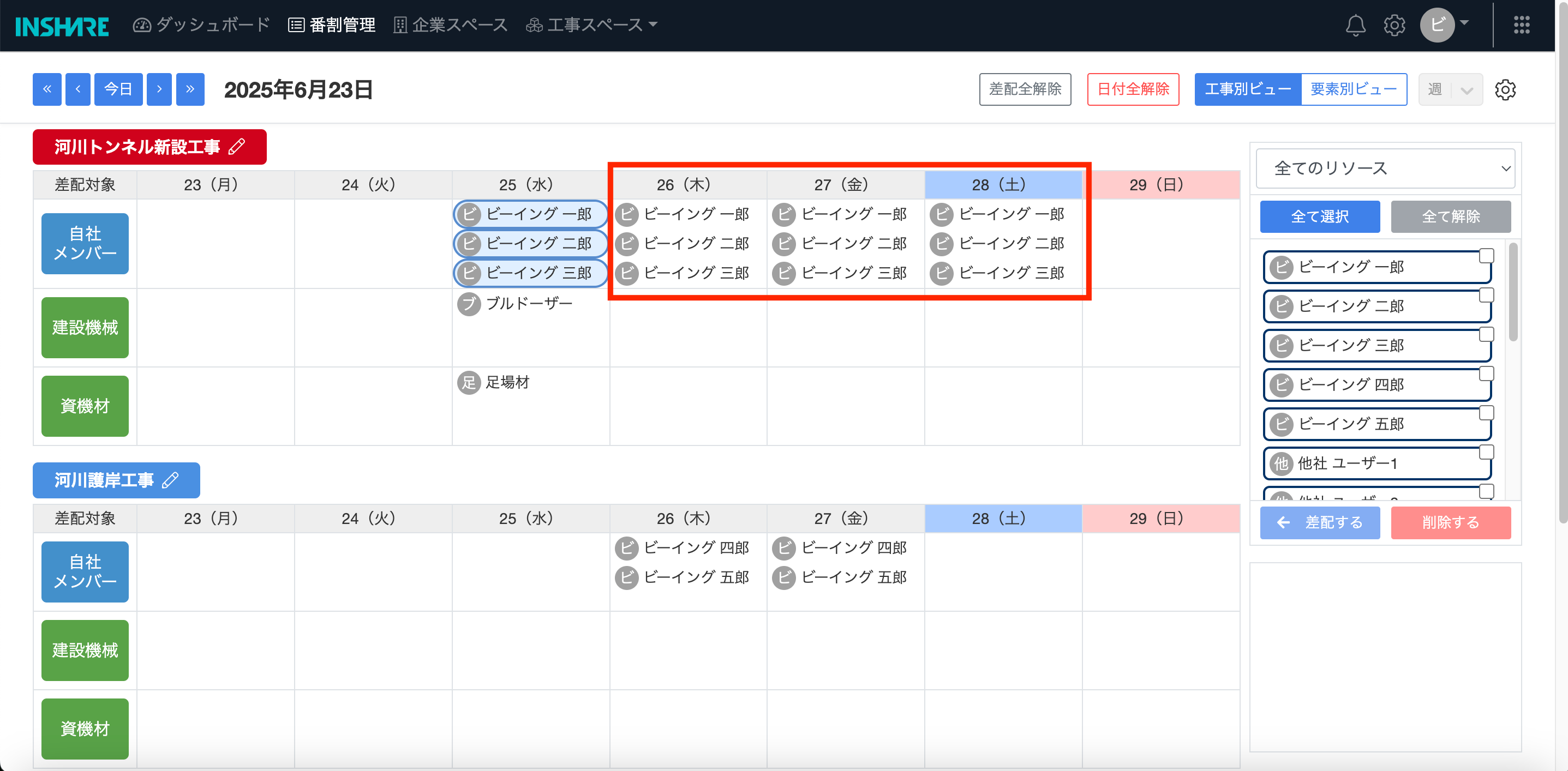
Task: Select ビーイング 三郎 on 27 (金)
Action: [x=840, y=273]
